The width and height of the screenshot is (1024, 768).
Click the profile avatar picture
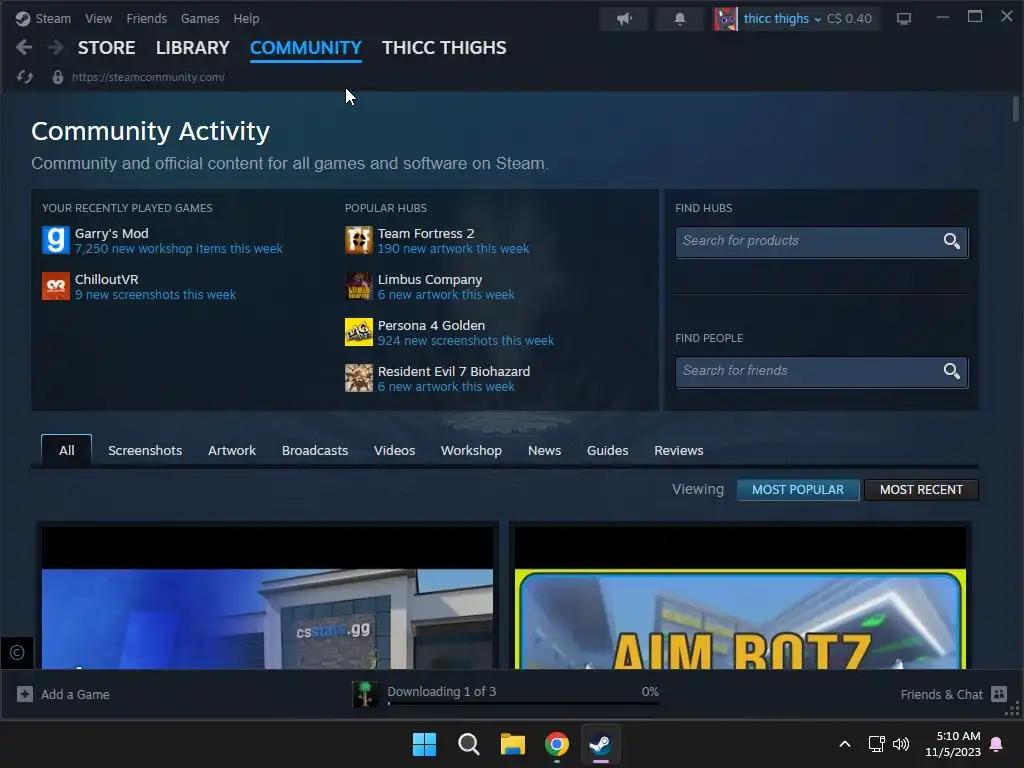[726, 19]
